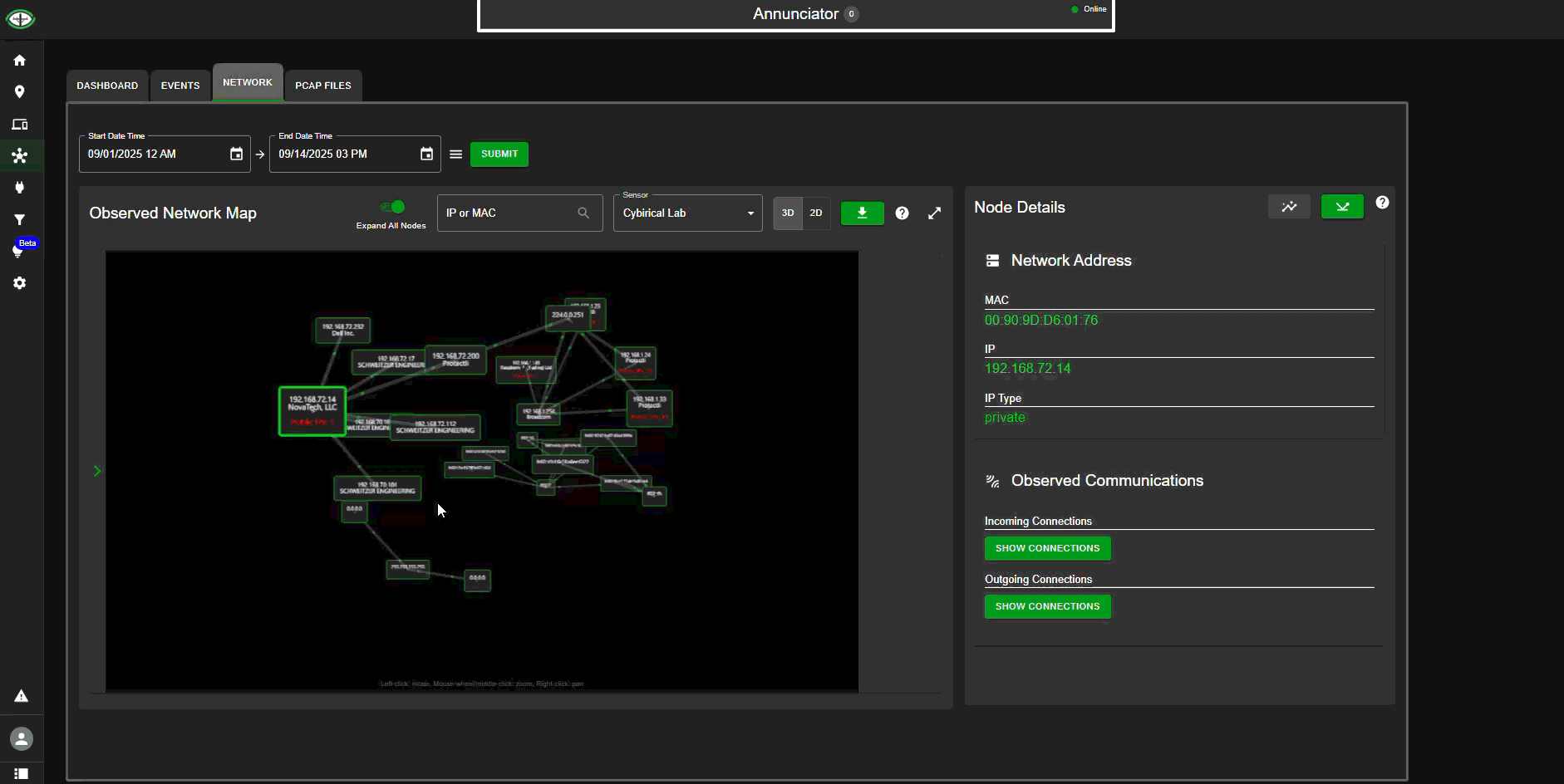
Task: Click the filter funnel sidebar icon
Action: [x=20, y=220]
